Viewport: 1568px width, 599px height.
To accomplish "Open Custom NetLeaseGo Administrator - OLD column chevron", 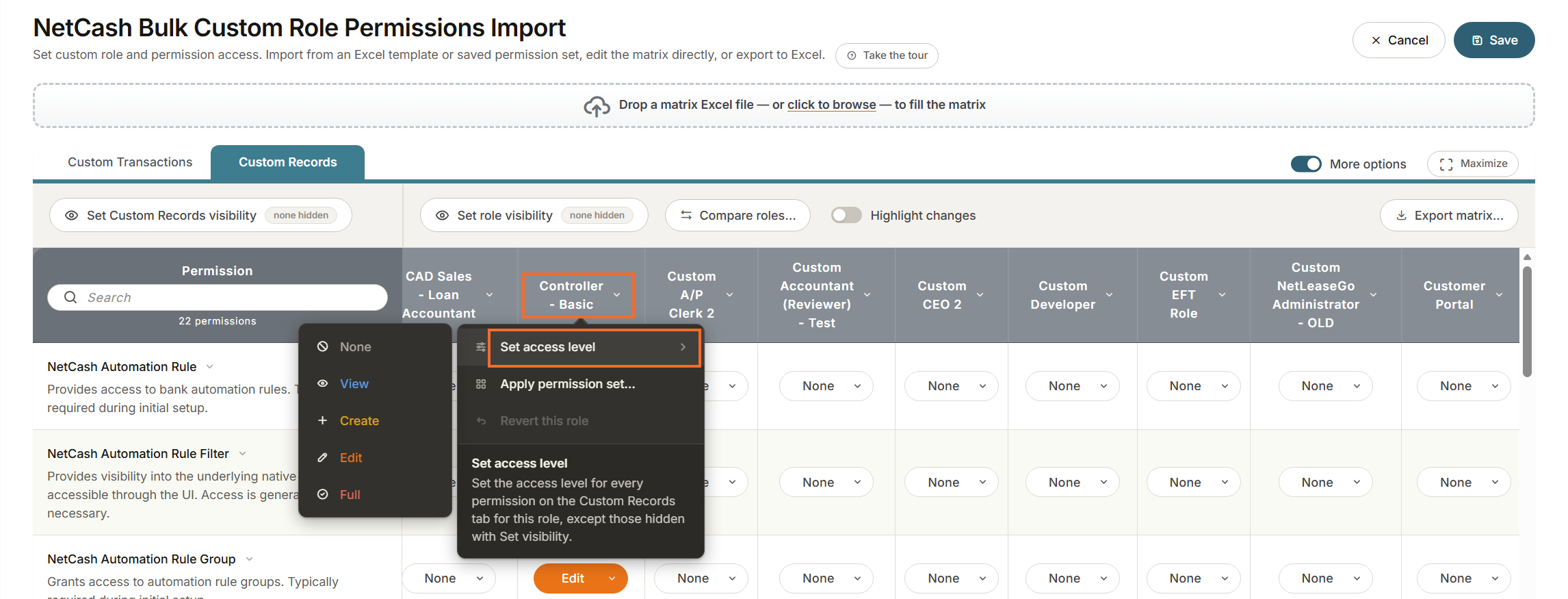I will [1374, 295].
